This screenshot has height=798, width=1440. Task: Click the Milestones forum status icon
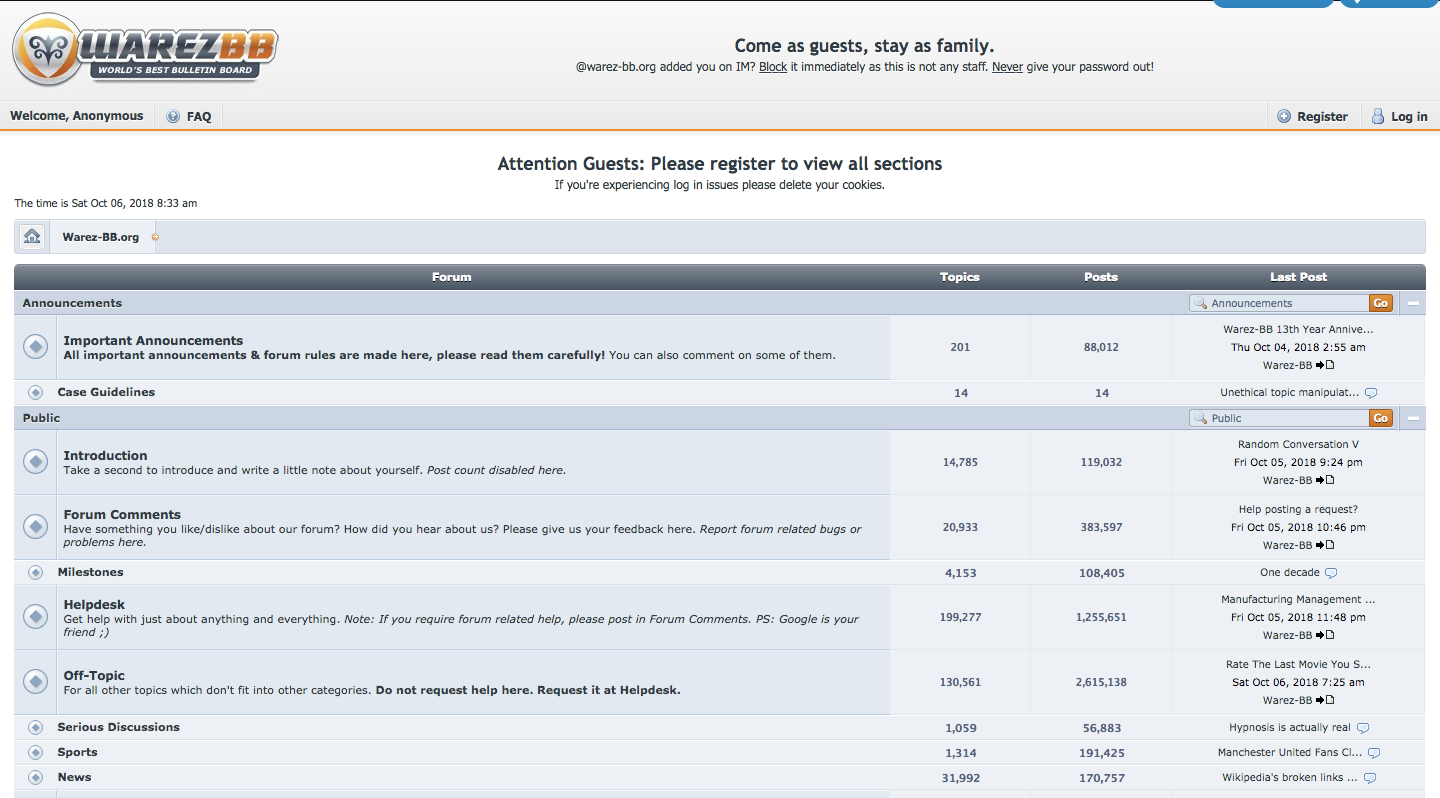pyautogui.click(x=36, y=573)
